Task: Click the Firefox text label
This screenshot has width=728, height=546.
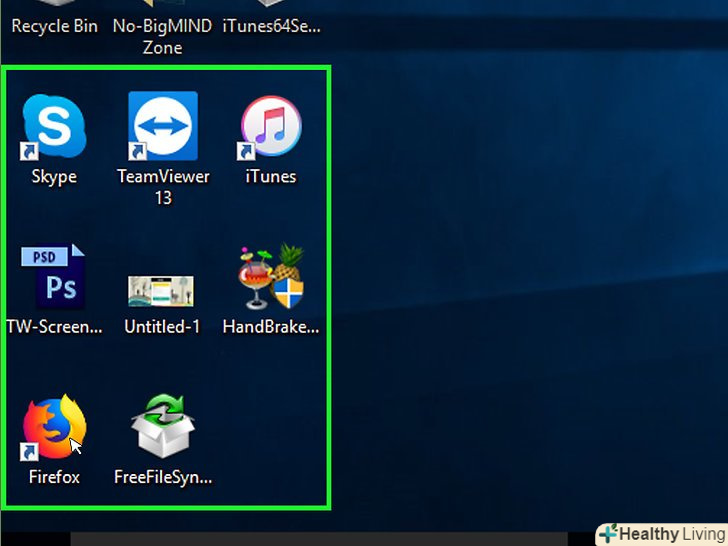Action: coord(54,477)
